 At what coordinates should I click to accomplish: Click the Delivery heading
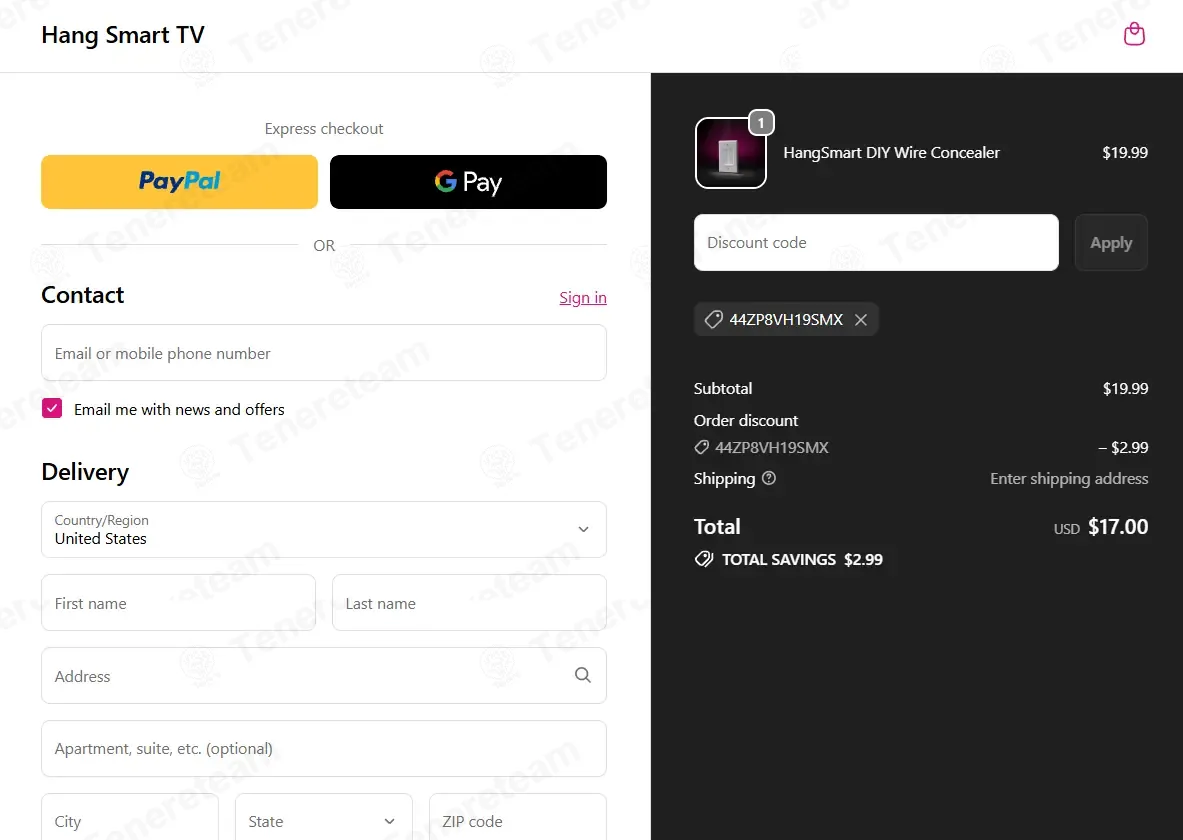[x=85, y=472]
